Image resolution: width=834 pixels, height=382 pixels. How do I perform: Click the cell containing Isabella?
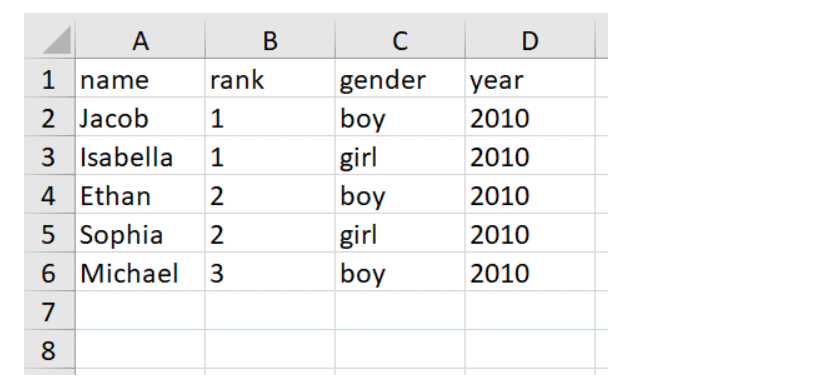point(140,156)
